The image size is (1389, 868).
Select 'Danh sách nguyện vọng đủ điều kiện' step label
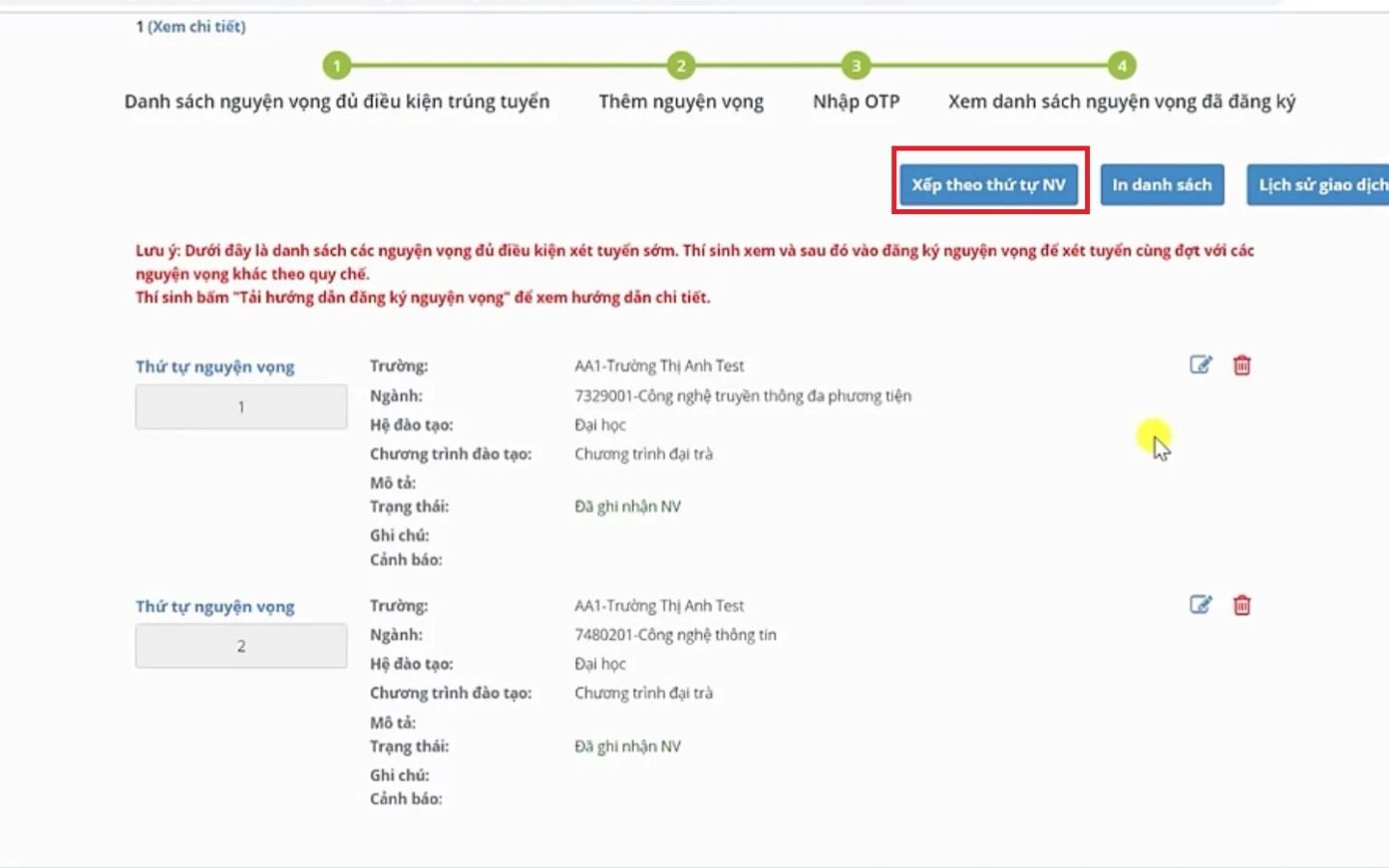pos(337,102)
